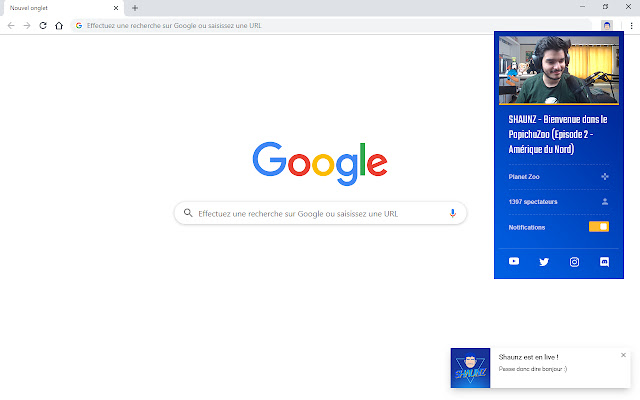Open the stream title SHAUNZ - Bienvenue dans le PopichuZoo

(x=558, y=134)
